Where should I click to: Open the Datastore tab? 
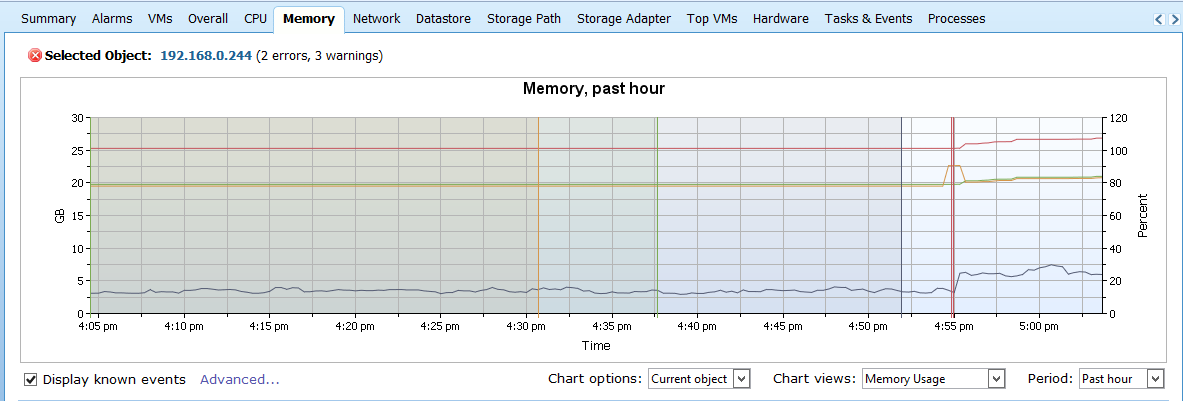coord(444,19)
